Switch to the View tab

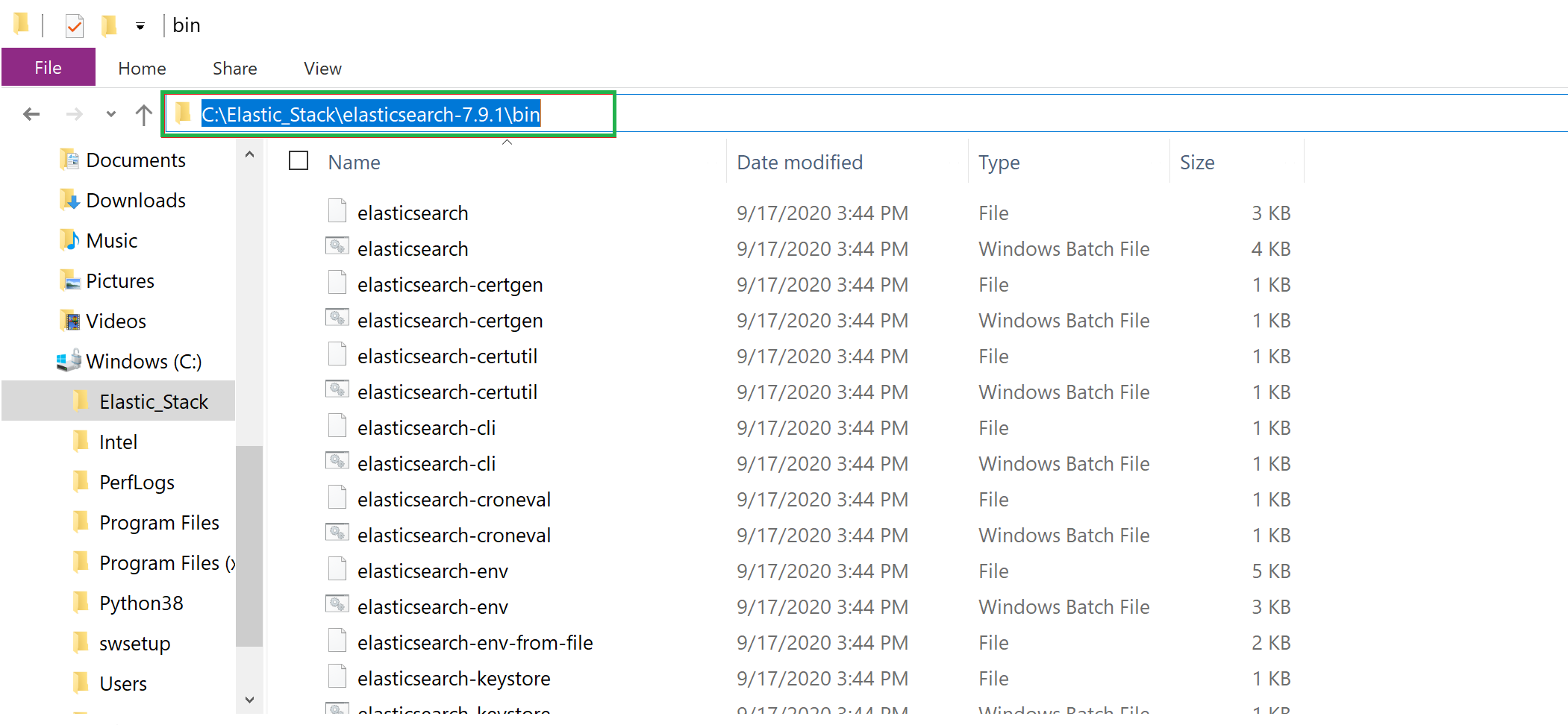tap(322, 68)
